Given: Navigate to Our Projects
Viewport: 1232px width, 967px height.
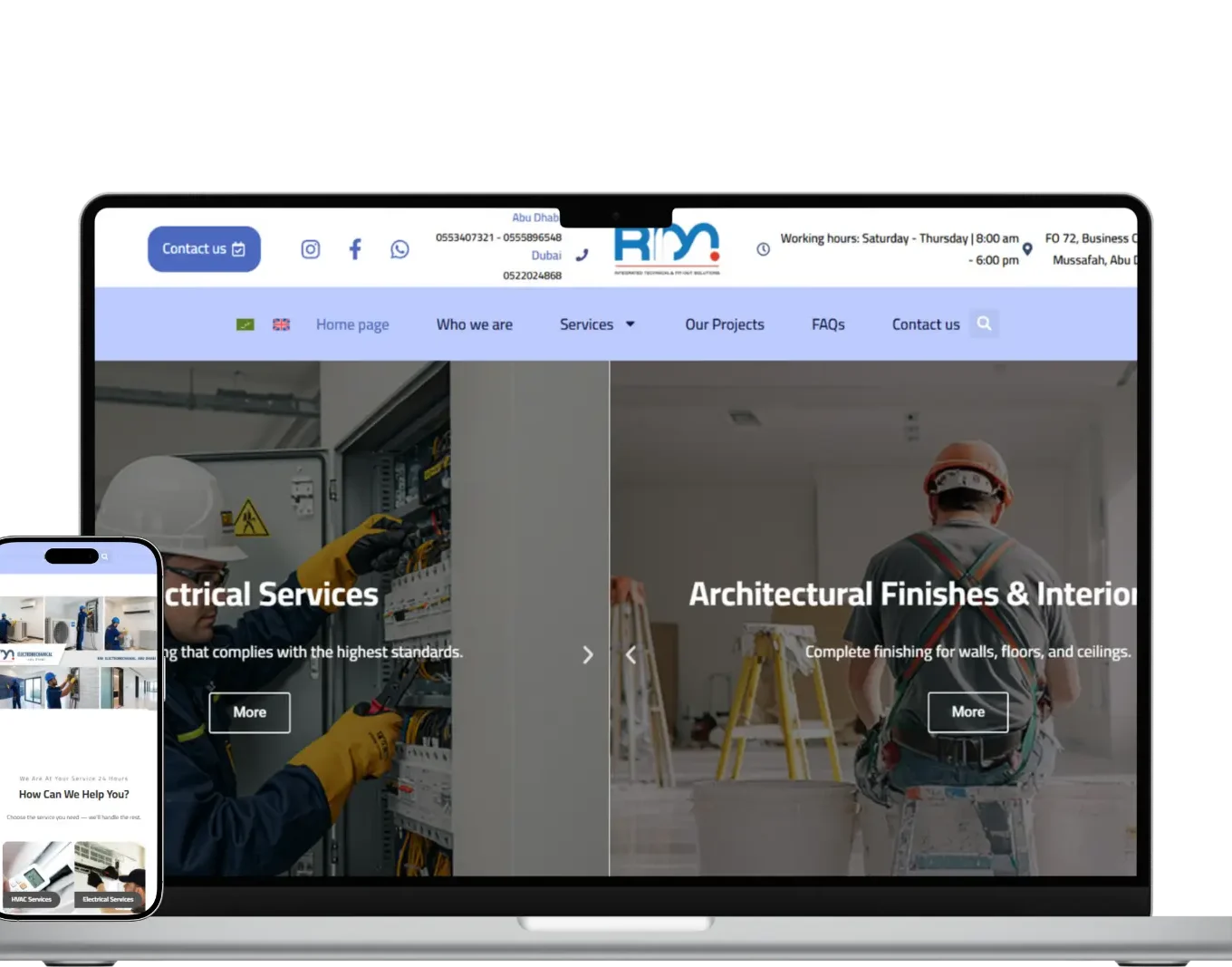Looking at the screenshot, I should tap(724, 324).
